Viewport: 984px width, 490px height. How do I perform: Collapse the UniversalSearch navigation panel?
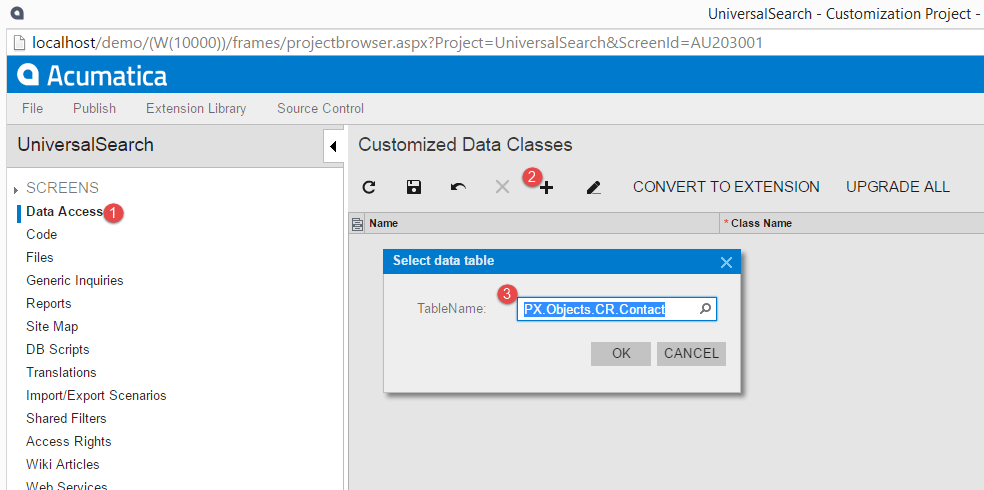click(x=332, y=147)
